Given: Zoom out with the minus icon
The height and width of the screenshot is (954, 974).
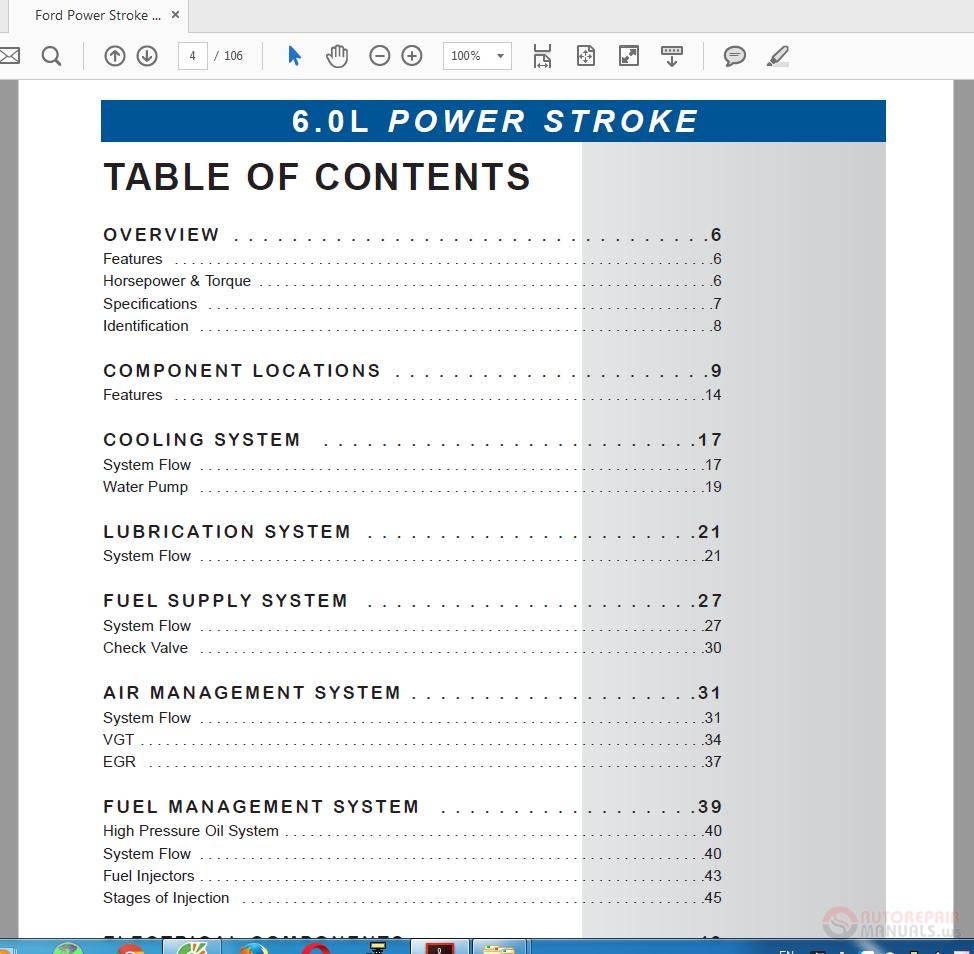Looking at the screenshot, I should click(x=380, y=56).
